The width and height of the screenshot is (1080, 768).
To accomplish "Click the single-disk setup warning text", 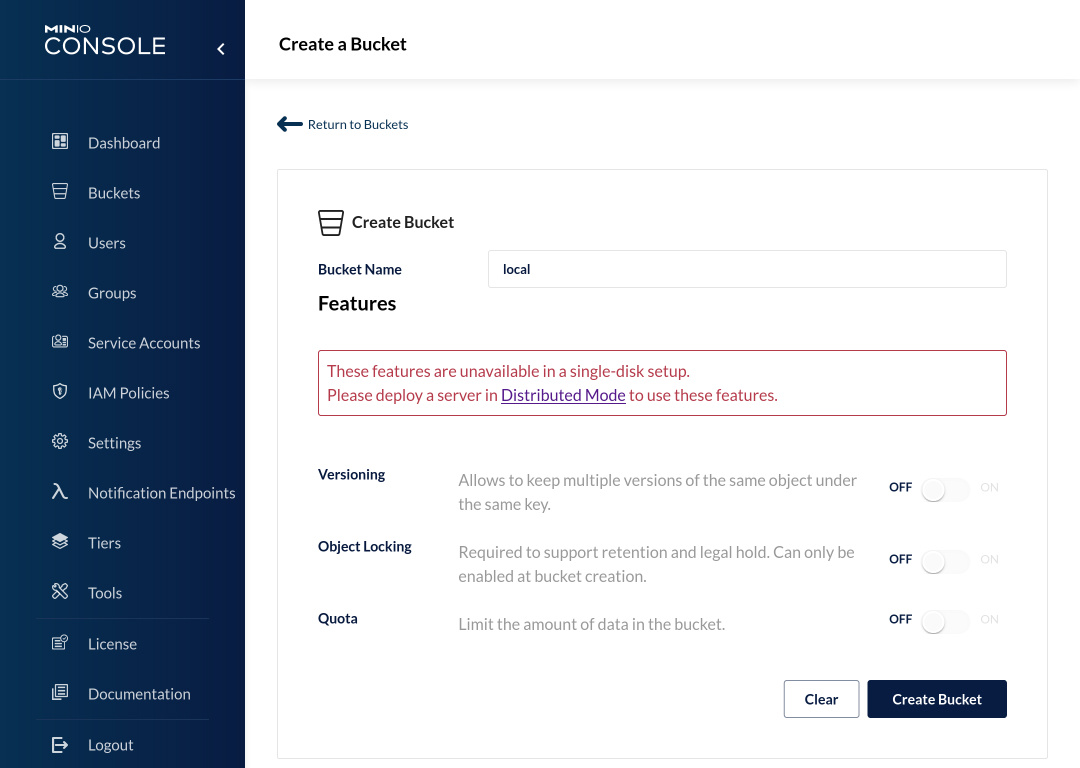I will point(552,383).
